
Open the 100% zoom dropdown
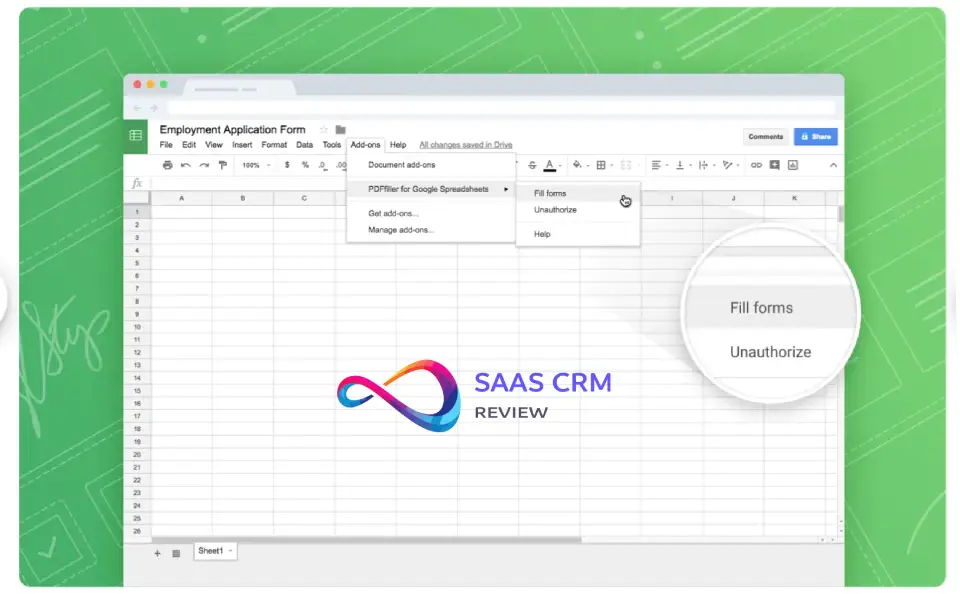(254, 165)
